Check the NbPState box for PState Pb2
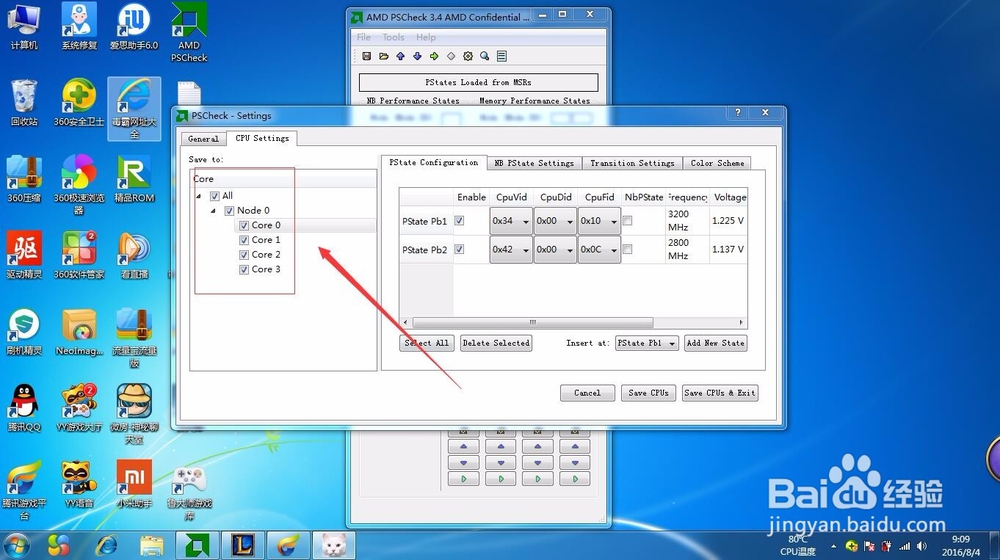 click(628, 249)
